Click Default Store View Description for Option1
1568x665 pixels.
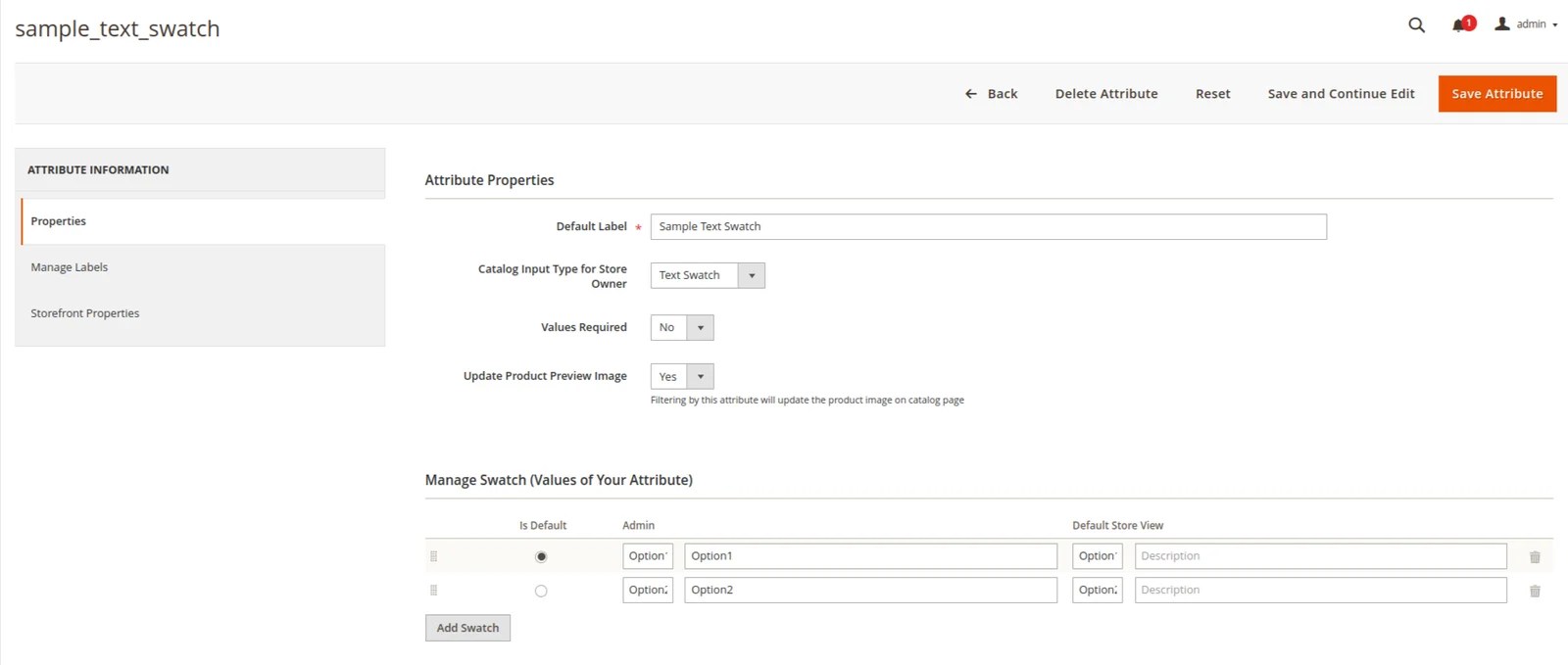tap(1321, 556)
